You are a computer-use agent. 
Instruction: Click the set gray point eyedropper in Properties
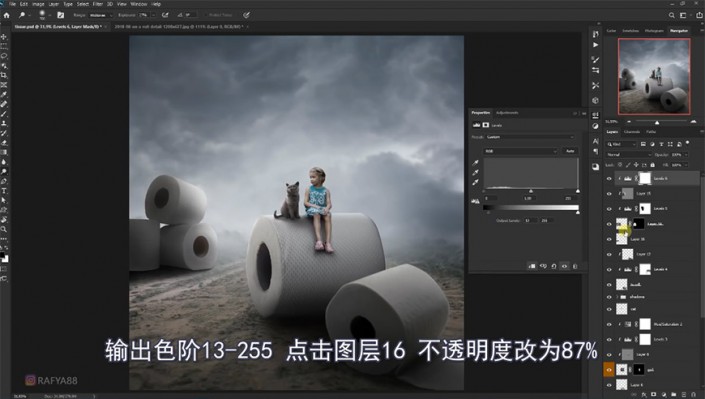475,173
